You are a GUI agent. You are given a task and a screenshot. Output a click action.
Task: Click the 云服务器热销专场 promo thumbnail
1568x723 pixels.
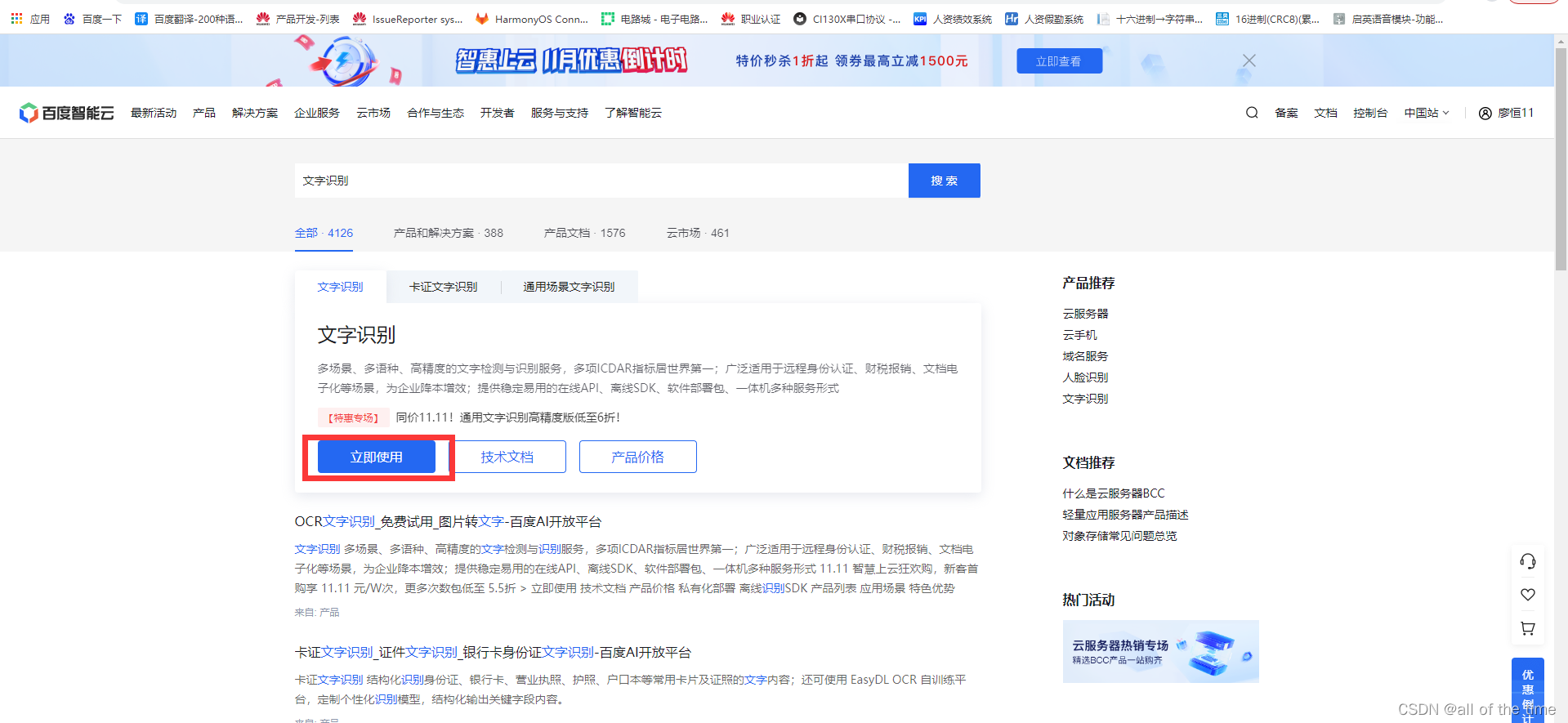pyautogui.click(x=1160, y=651)
